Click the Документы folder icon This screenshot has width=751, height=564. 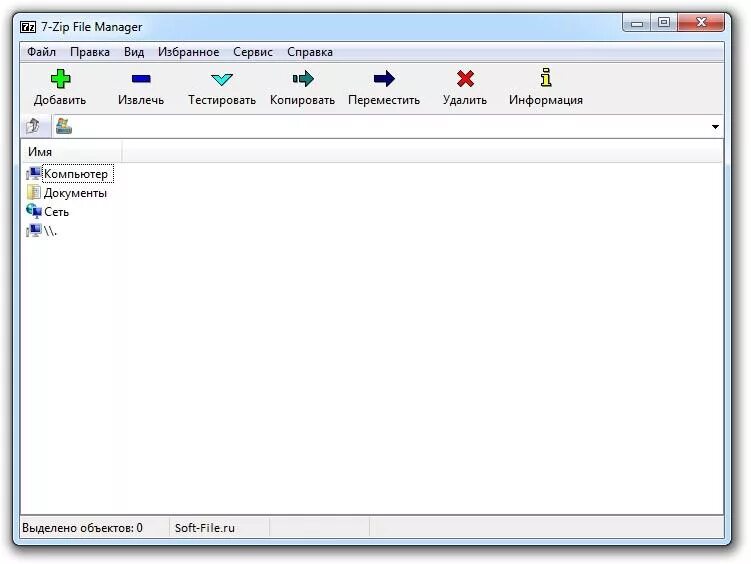pyautogui.click(x=34, y=192)
